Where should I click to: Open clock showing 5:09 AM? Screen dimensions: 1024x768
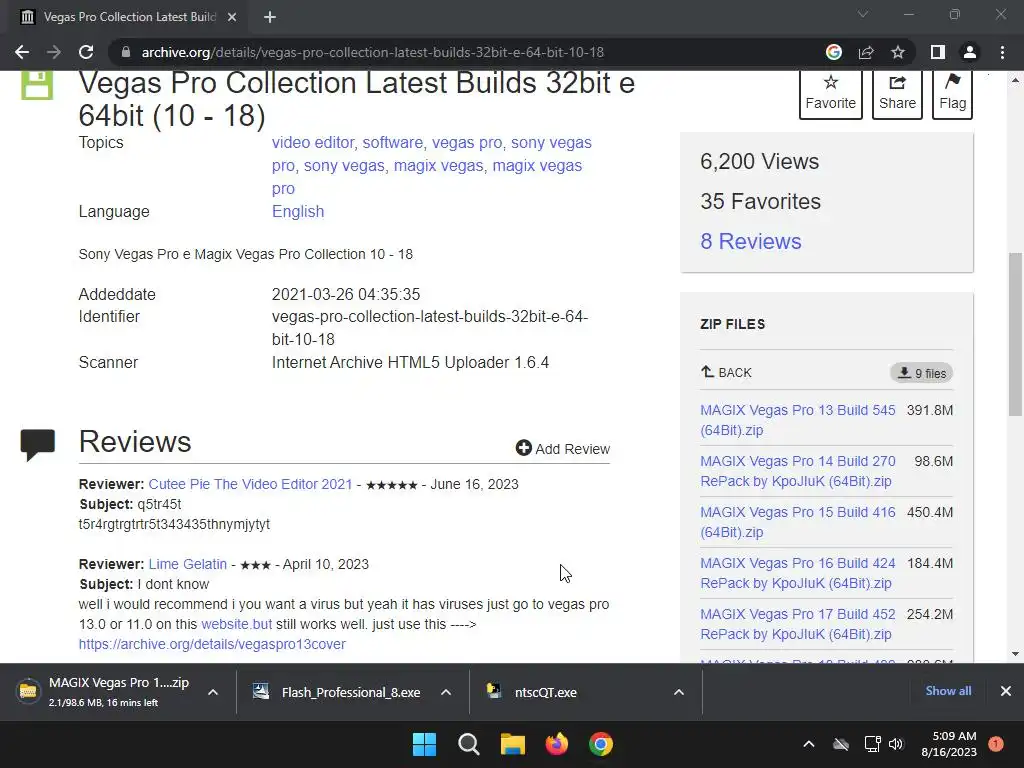(x=949, y=744)
